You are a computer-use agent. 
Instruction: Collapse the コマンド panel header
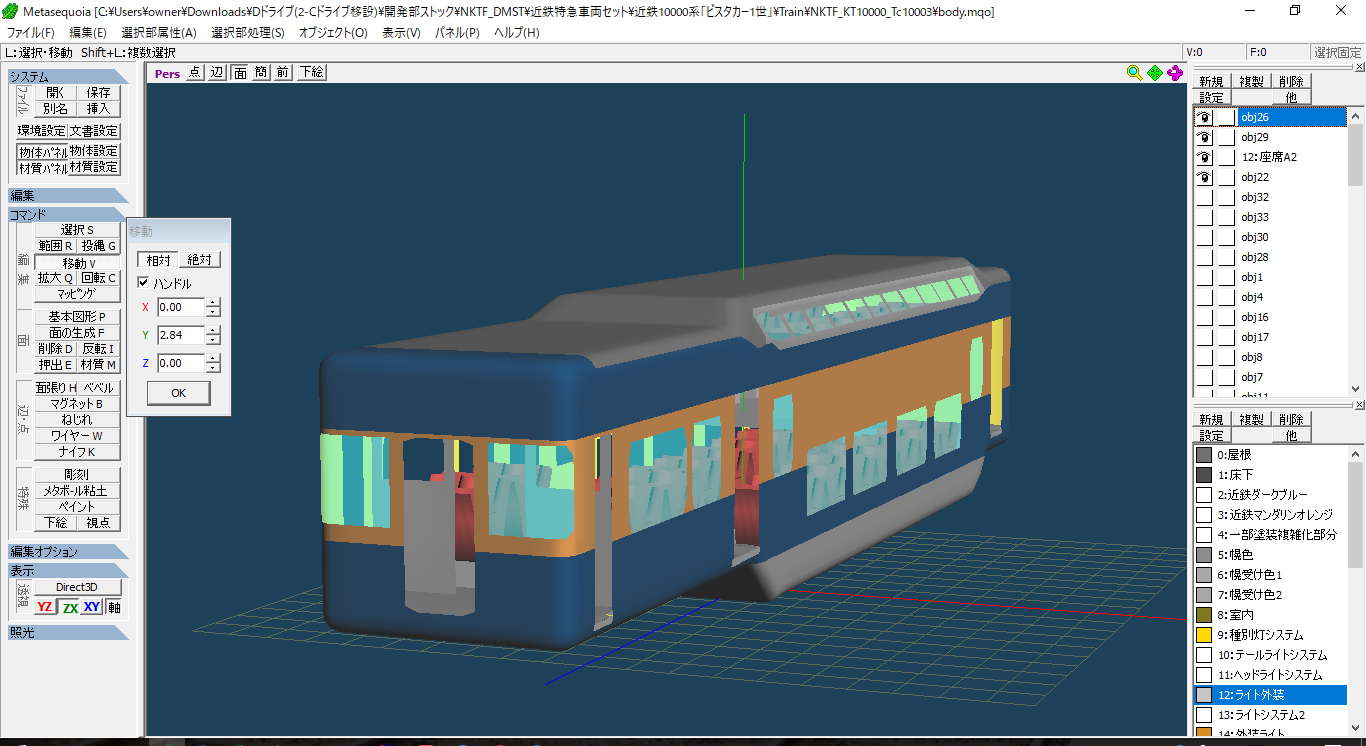68,215
